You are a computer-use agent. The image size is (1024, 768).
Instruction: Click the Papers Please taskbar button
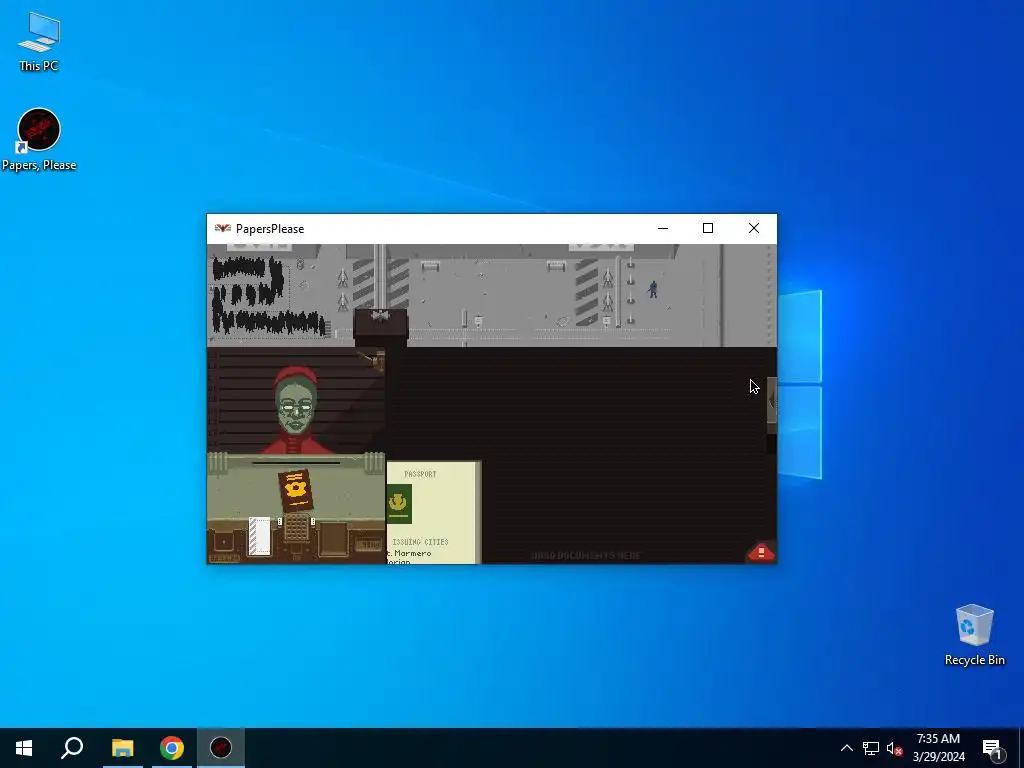click(x=221, y=748)
